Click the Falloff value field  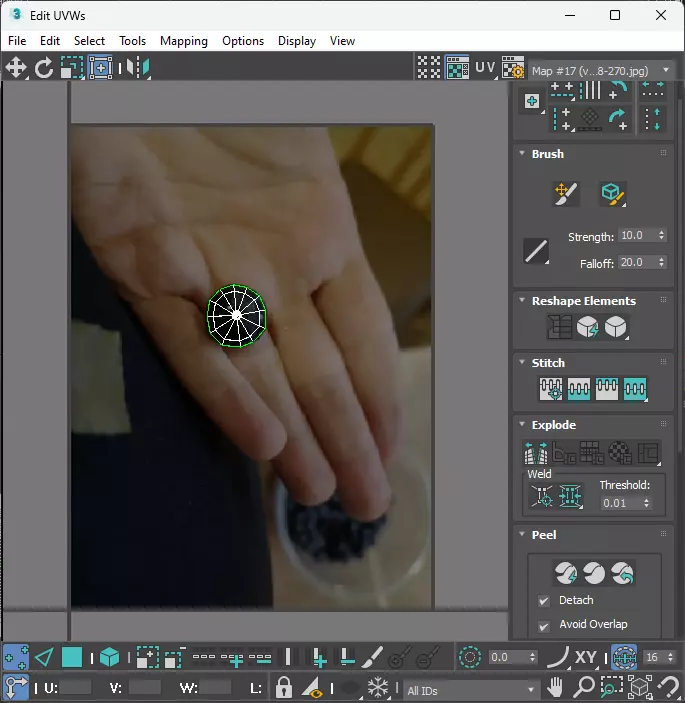[637, 262]
